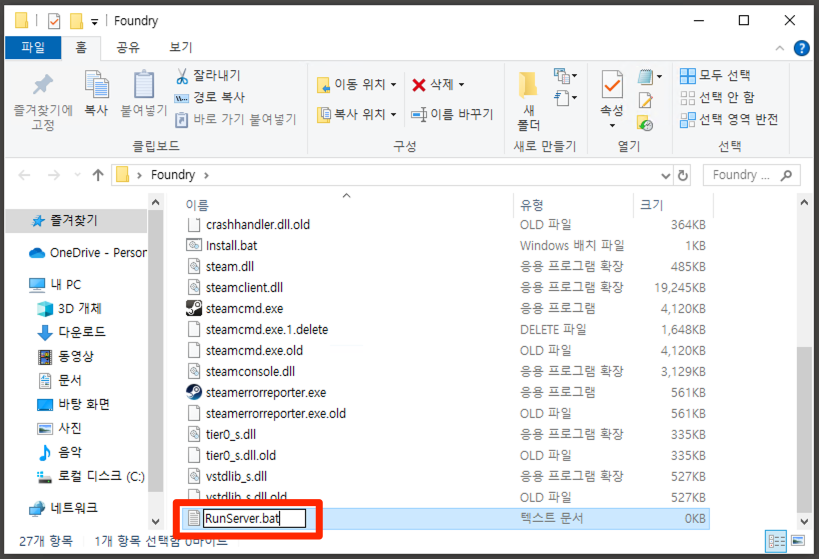This screenshot has width=819, height=559.
Task: Click 선택 안 함 (Select none)
Action: click(x=717, y=97)
